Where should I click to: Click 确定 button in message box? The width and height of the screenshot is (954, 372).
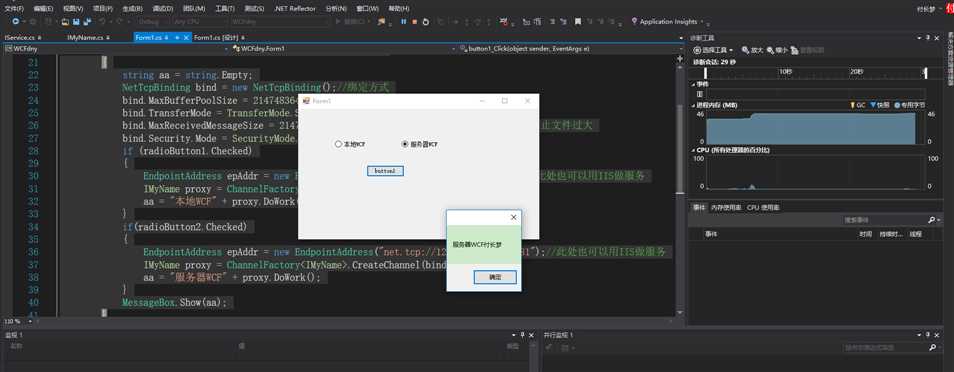pyautogui.click(x=495, y=277)
